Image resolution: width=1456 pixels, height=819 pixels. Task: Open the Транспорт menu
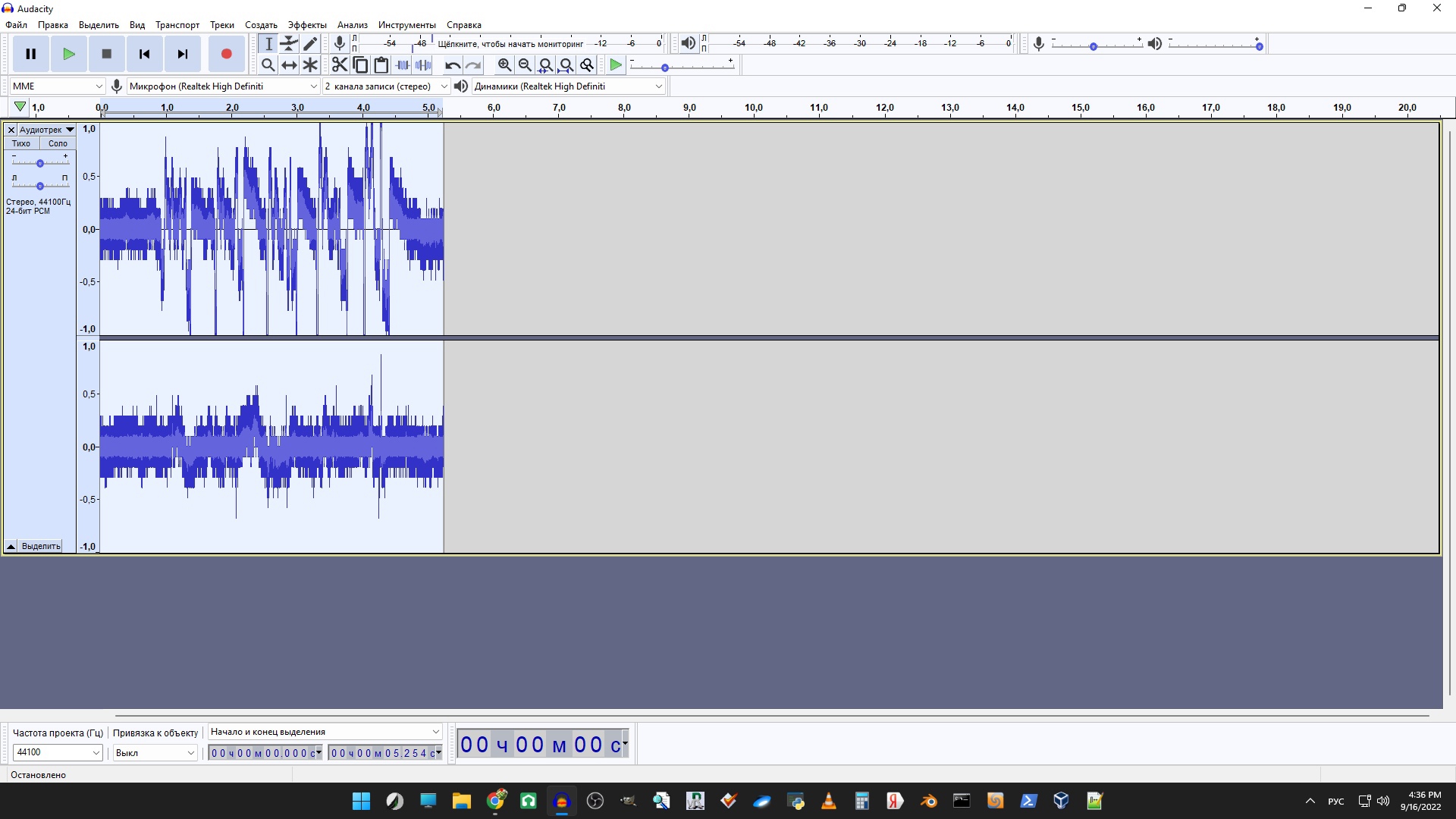(x=177, y=25)
